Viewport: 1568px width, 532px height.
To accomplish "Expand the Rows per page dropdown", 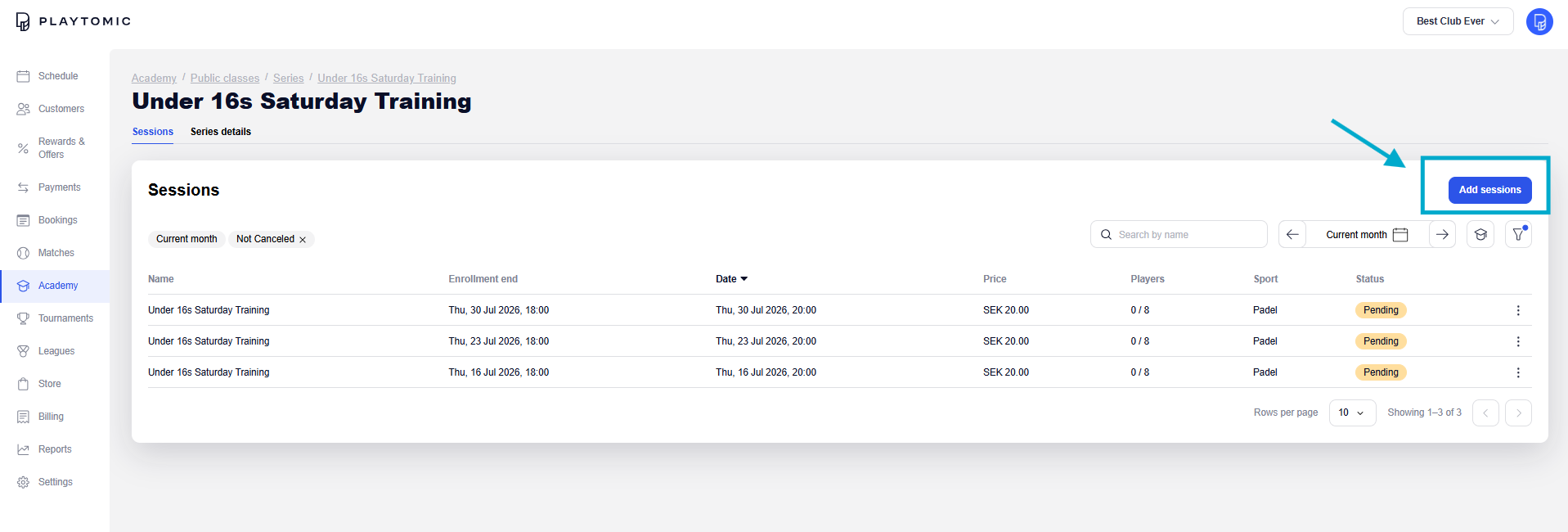I will [x=1352, y=413].
